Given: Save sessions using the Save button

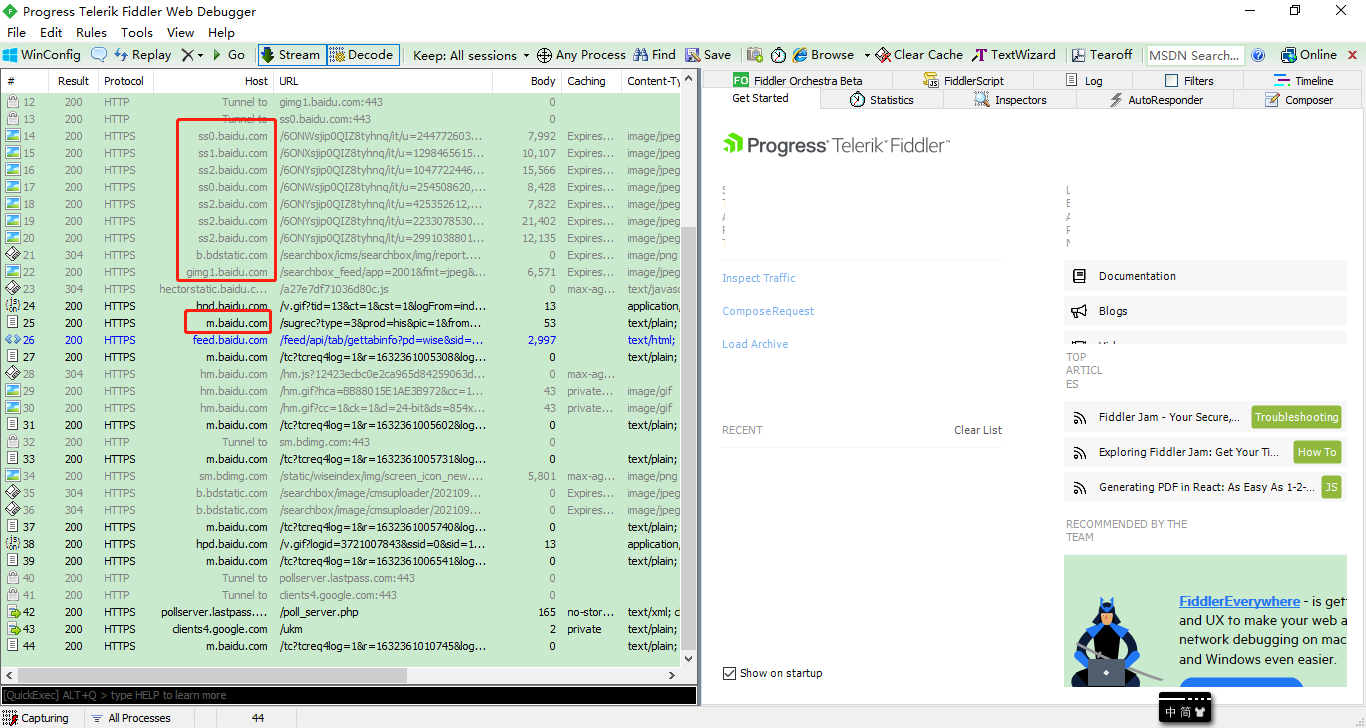Looking at the screenshot, I should [707, 55].
